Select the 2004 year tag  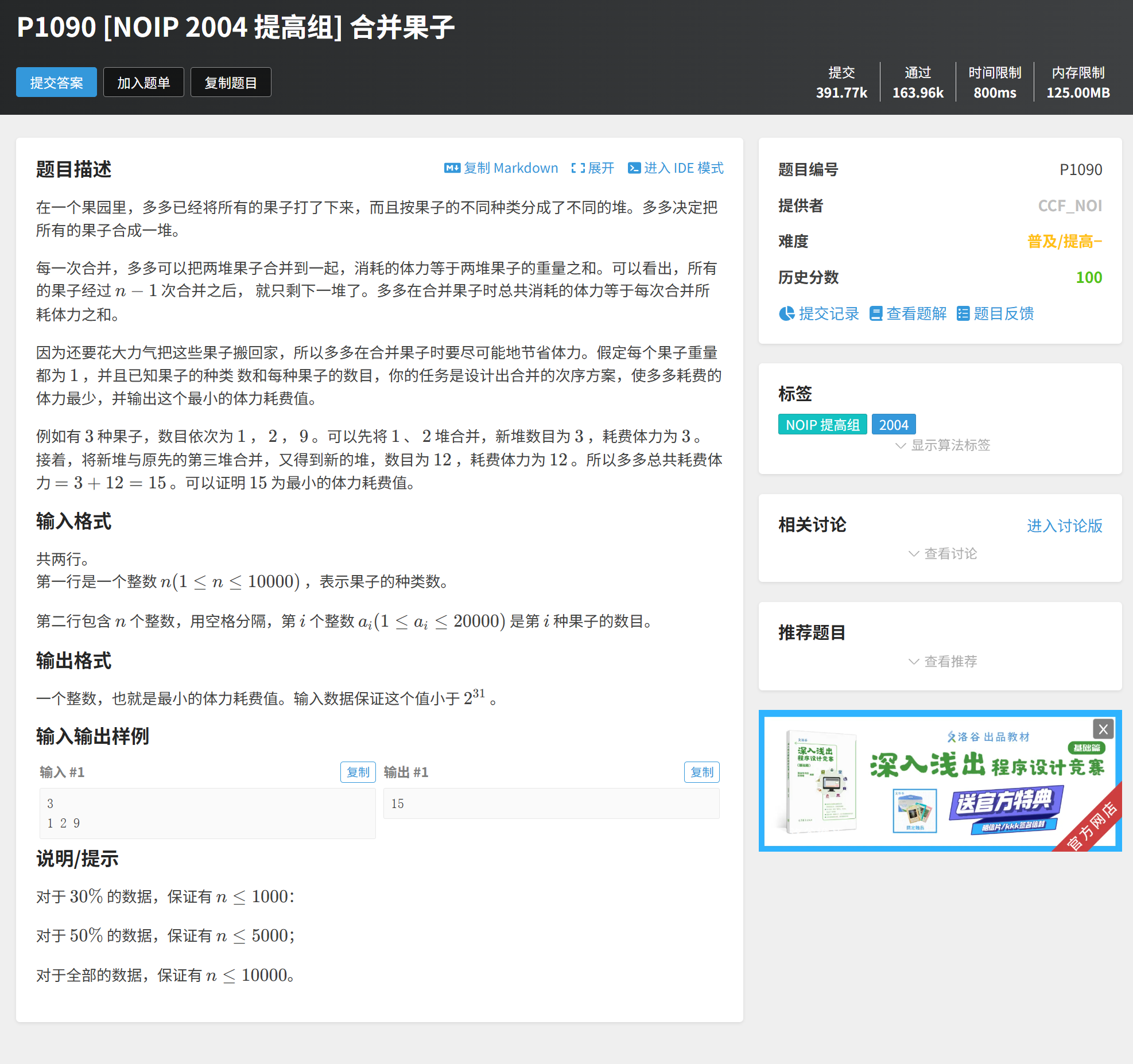click(x=893, y=425)
